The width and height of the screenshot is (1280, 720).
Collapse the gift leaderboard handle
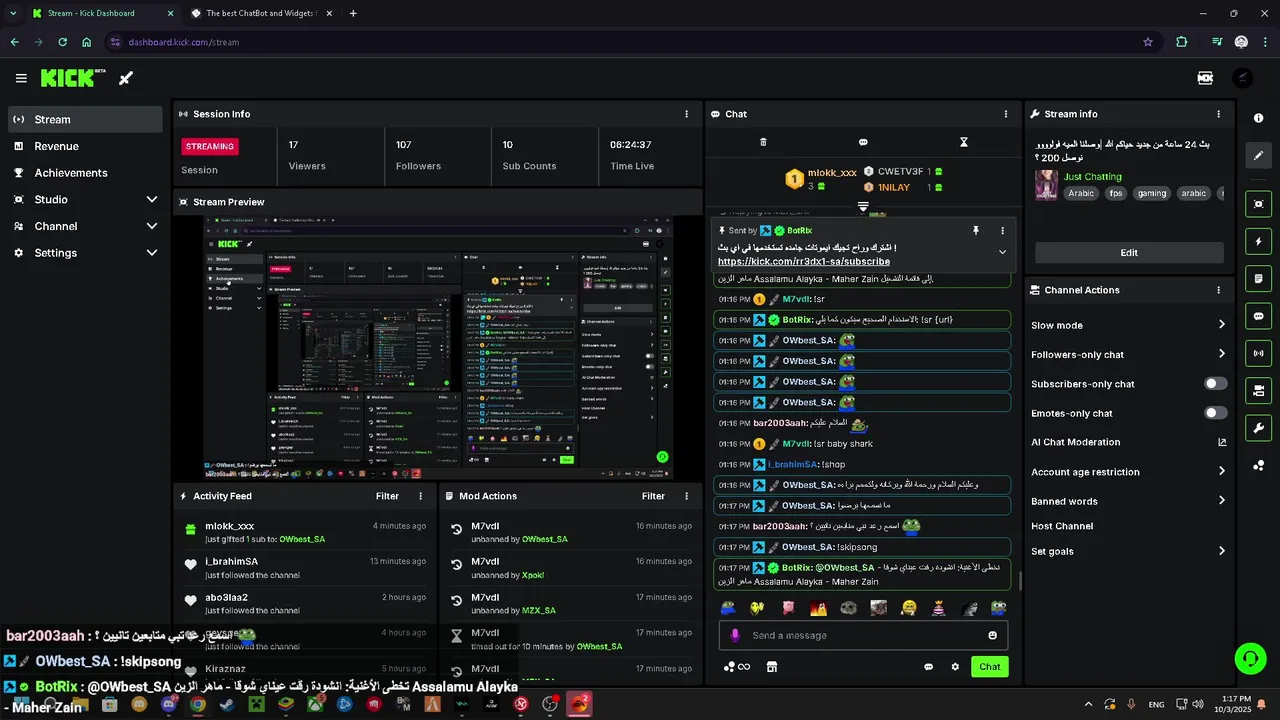(x=863, y=207)
